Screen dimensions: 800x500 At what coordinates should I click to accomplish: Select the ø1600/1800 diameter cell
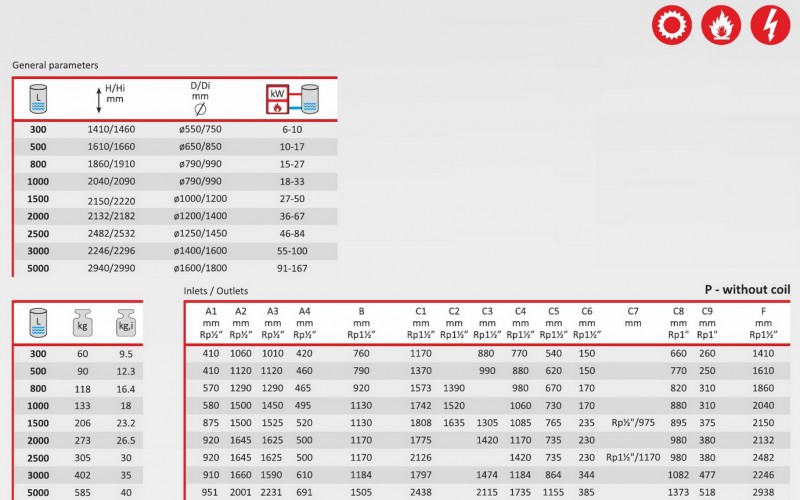pyautogui.click(x=200, y=268)
